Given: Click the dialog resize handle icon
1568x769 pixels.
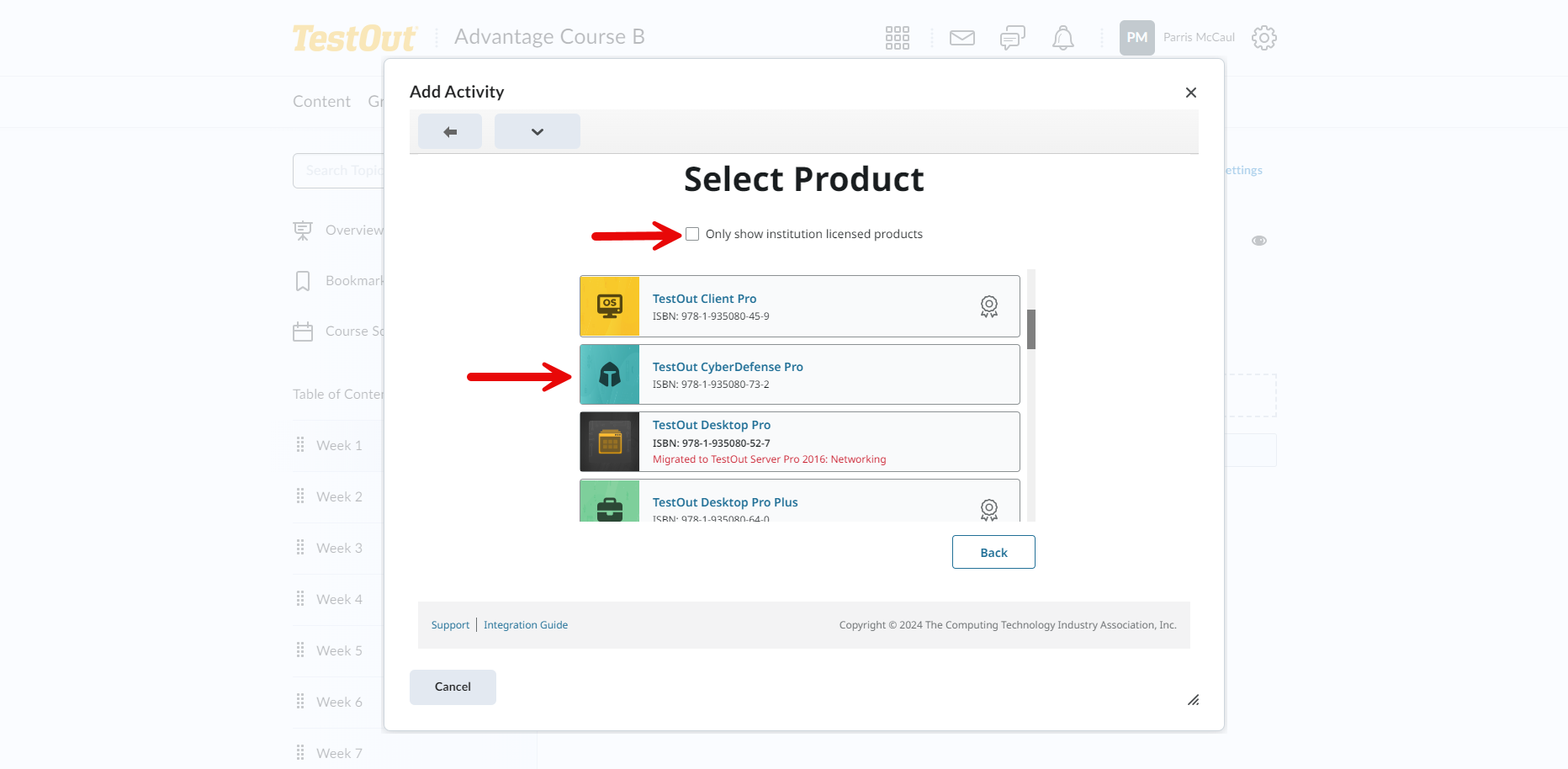Looking at the screenshot, I should (x=1193, y=700).
